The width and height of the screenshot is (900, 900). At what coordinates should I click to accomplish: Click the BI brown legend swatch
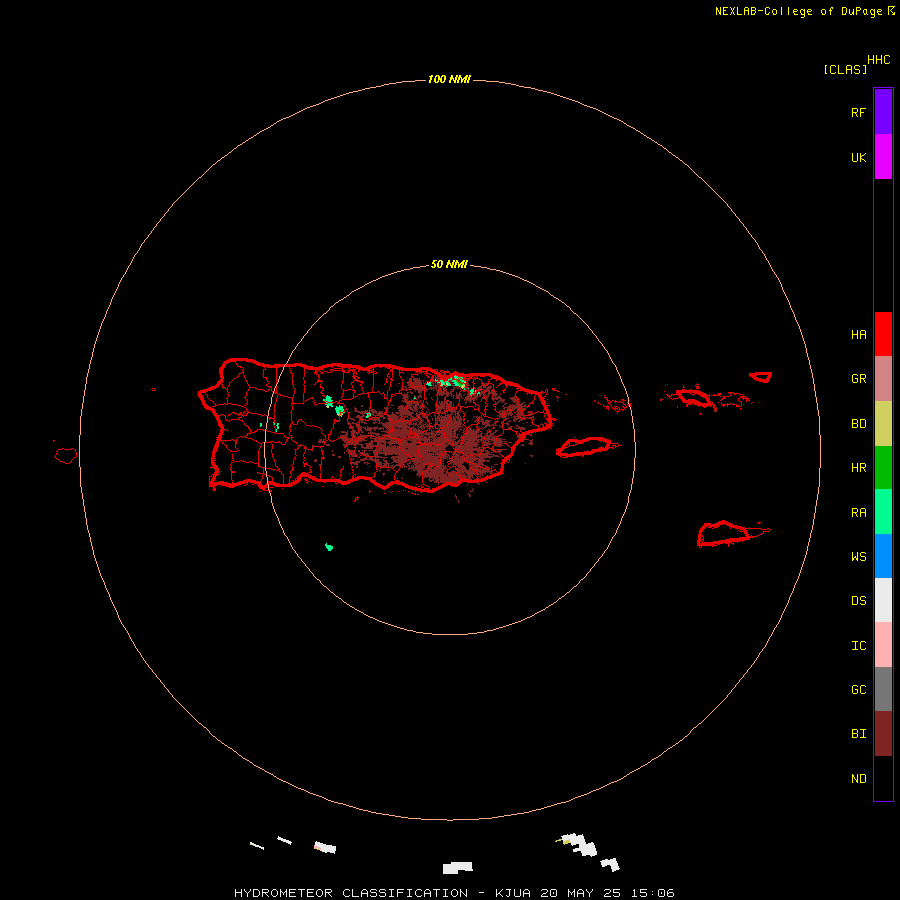(883, 734)
